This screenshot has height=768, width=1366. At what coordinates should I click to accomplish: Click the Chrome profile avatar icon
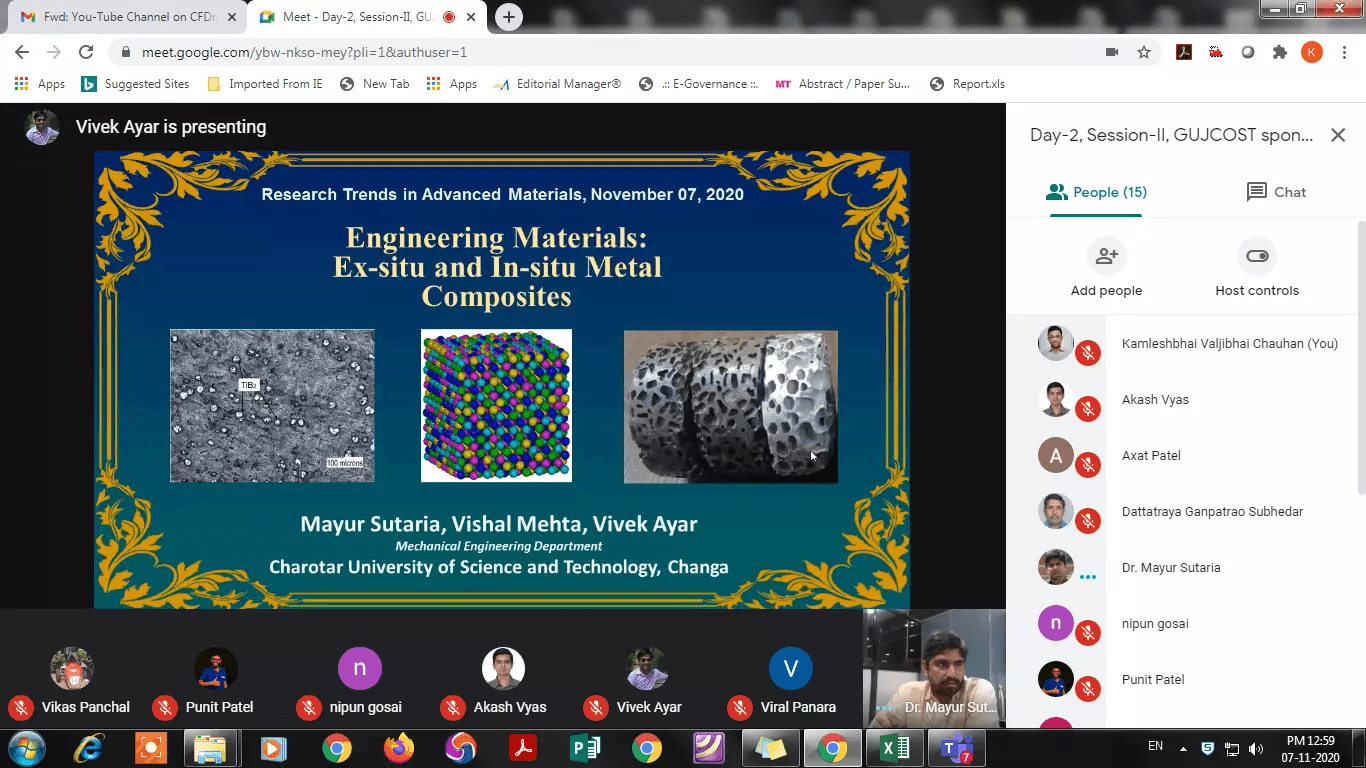[x=1312, y=51]
